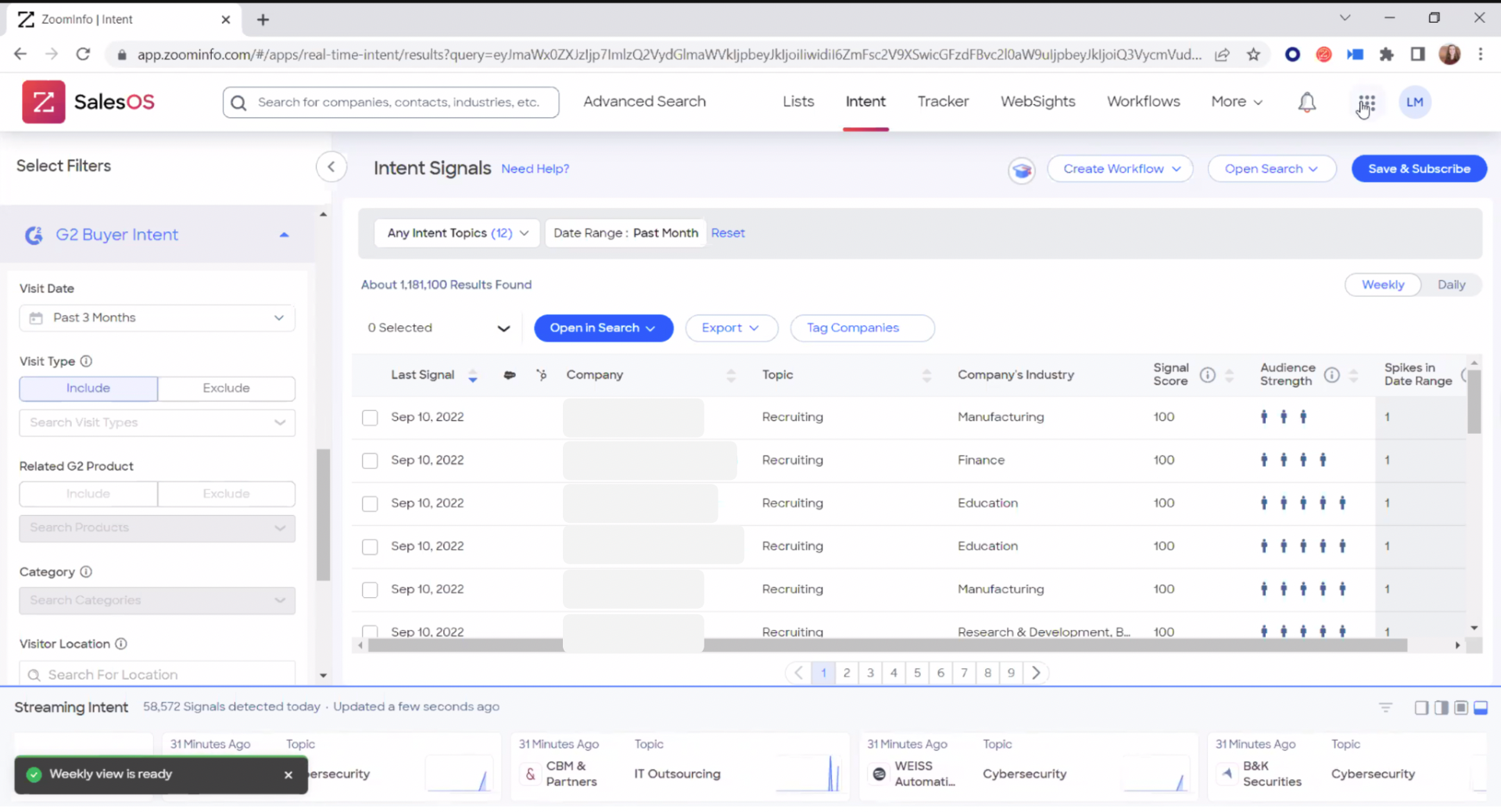This screenshot has width=1501, height=812.
Task: Click the Need Help? link
Action: (535, 169)
